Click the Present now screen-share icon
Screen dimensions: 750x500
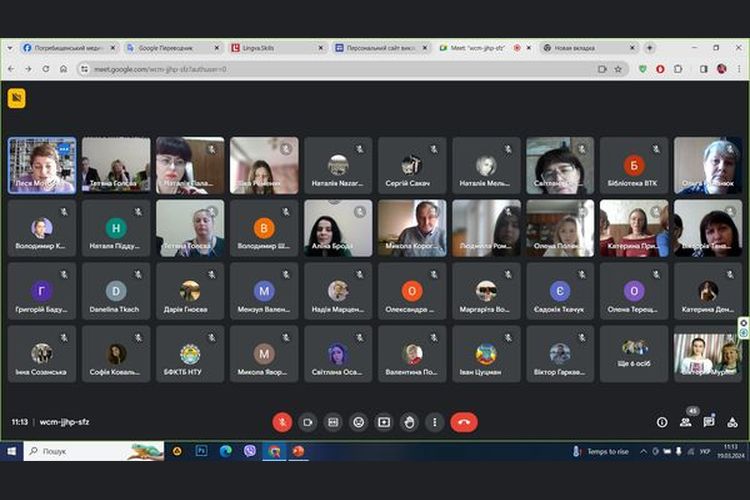tap(384, 422)
